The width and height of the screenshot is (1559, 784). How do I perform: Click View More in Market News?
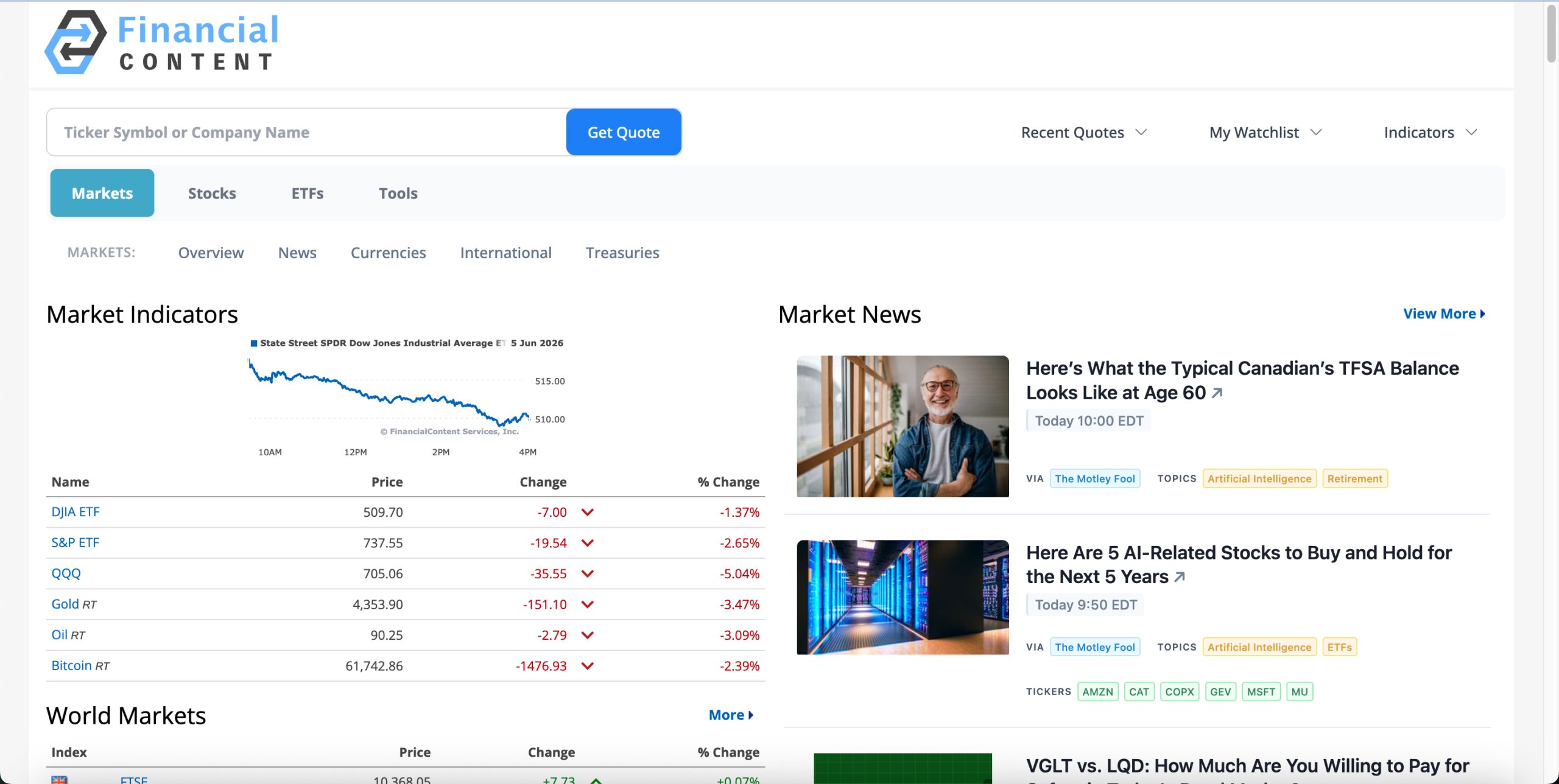tap(1444, 314)
